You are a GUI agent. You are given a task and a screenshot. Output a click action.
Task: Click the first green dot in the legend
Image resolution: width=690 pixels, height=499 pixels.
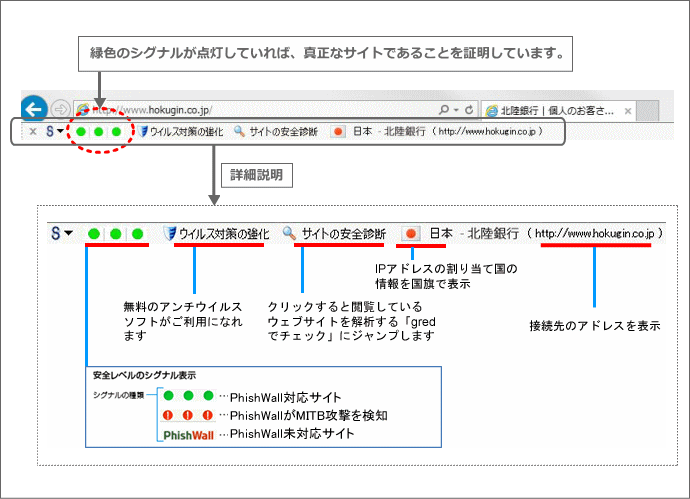click(169, 396)
